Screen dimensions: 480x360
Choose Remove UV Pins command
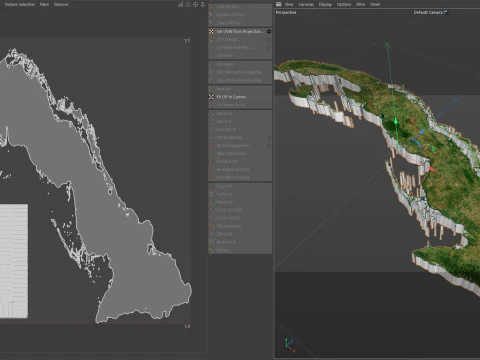click(x=240, y=15)
